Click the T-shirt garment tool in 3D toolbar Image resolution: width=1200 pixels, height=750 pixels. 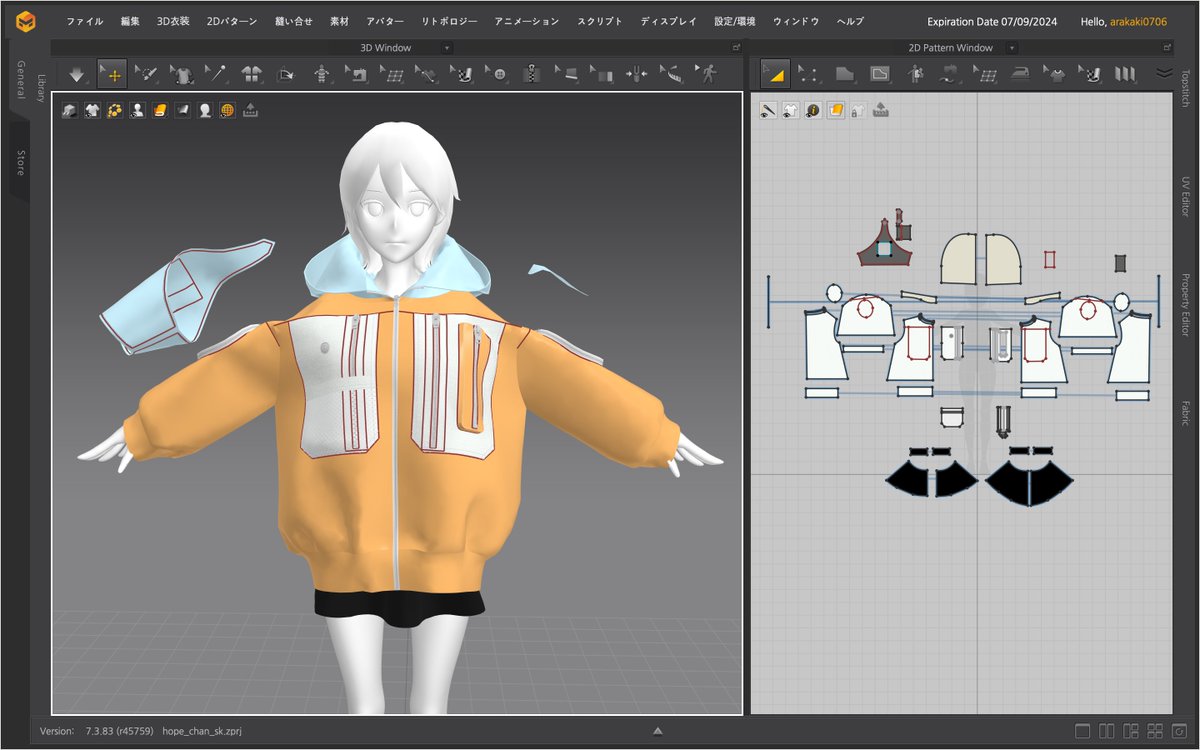pyautogui.click(x=181, y=74)
